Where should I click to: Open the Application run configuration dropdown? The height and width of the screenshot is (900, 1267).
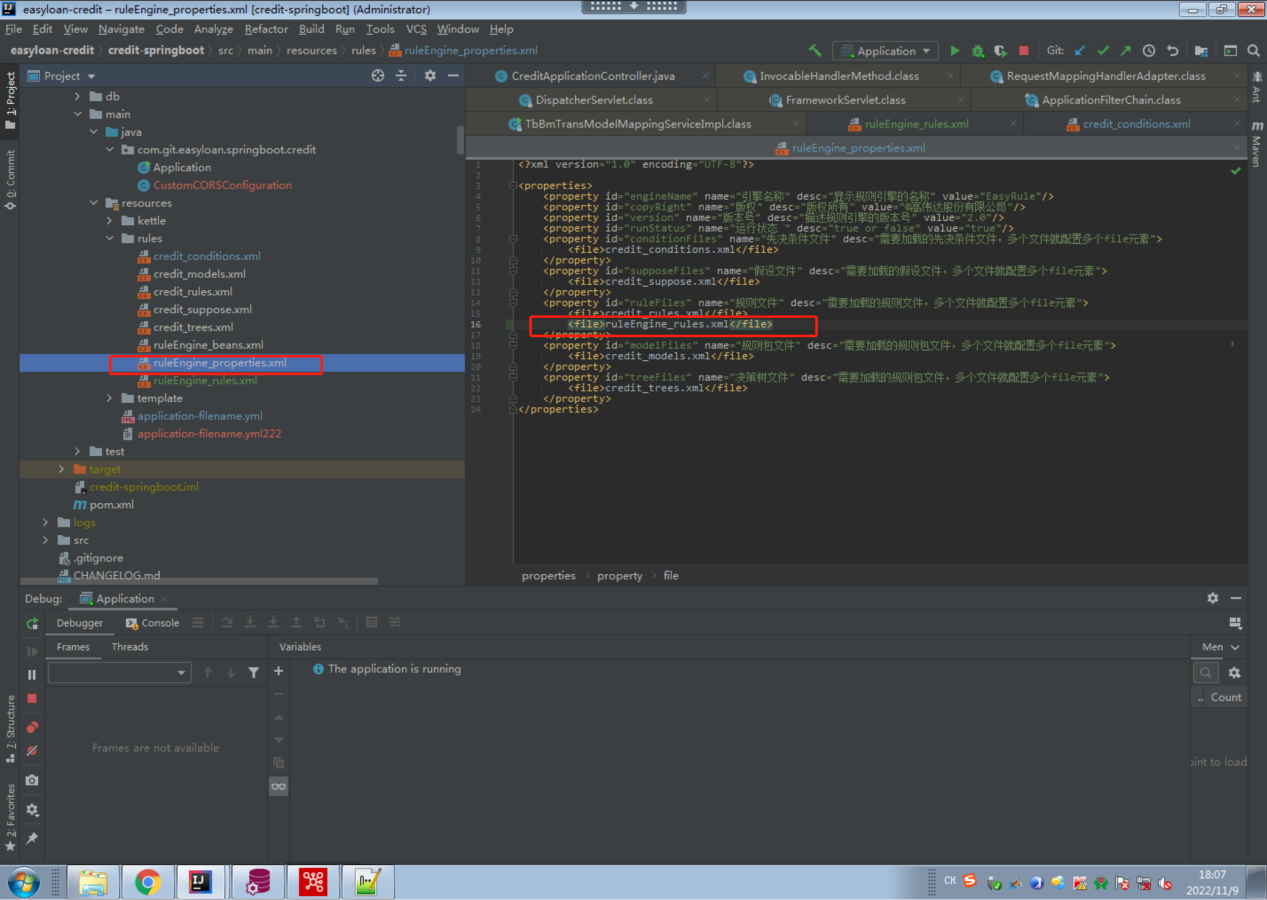(x=886, y=51)
